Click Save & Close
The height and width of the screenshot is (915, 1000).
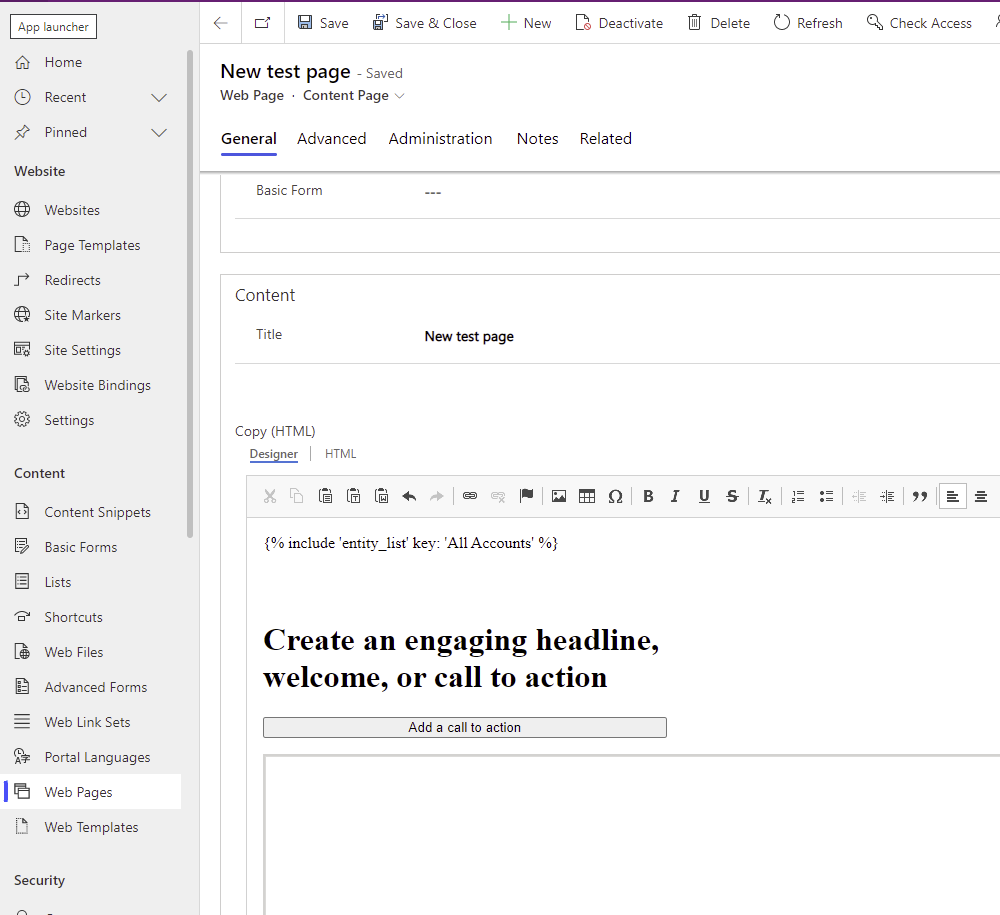click(x=425, y=23)
